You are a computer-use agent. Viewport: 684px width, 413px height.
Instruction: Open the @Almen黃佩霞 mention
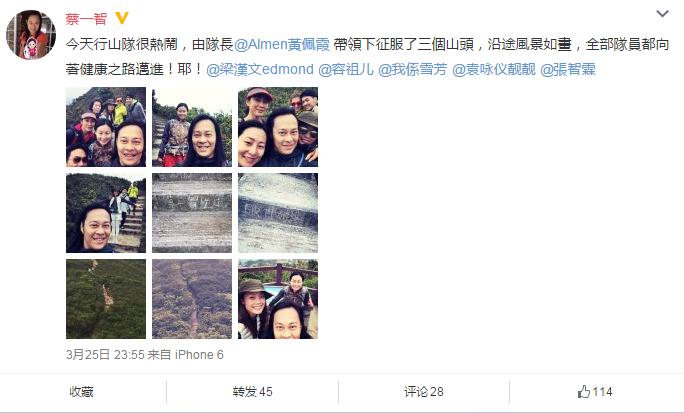[282, 44]
